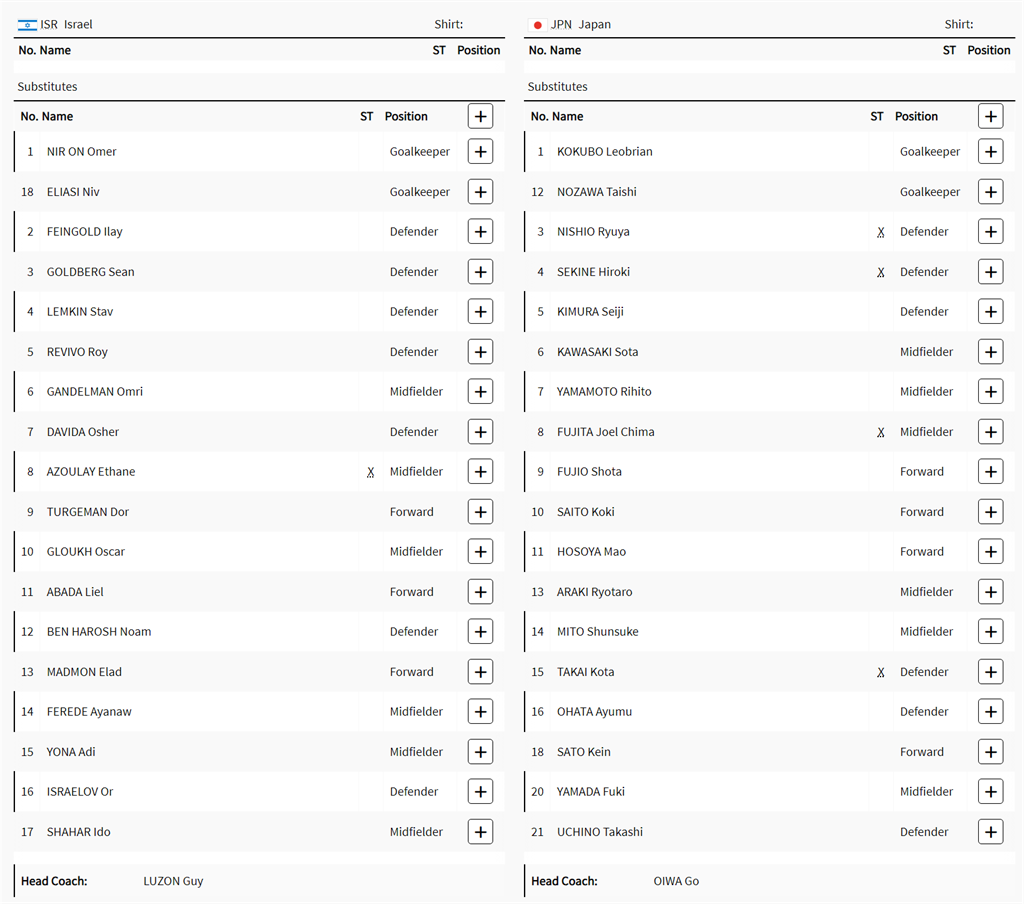Click the Israel flag icon

pos(27,25)
